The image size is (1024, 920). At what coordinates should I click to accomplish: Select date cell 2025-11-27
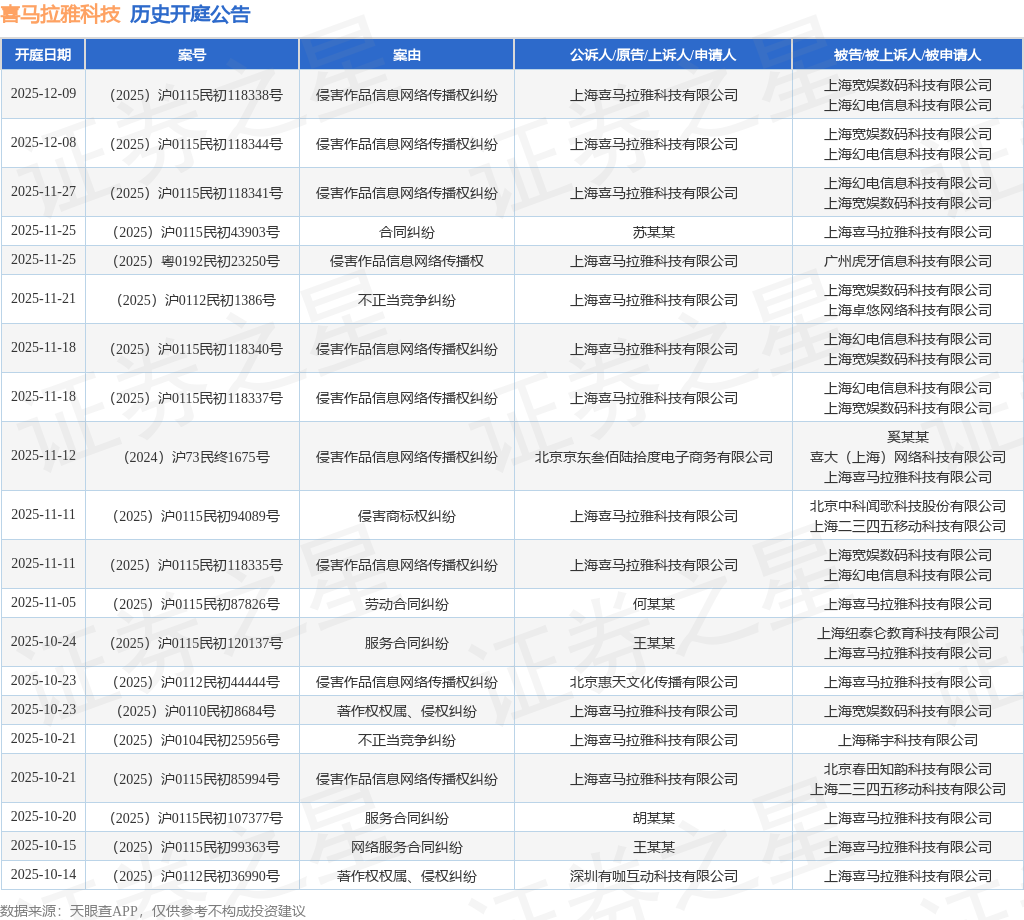pos(43,191)
